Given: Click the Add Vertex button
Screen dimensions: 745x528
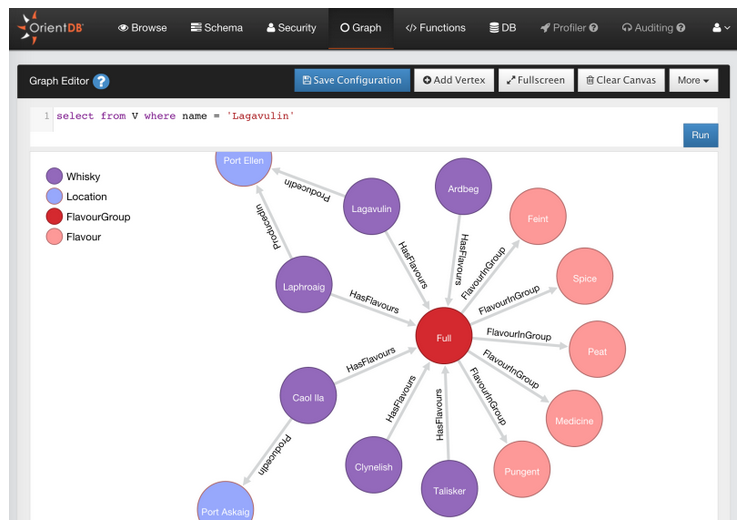Looking at the screenshot, I should pos(454,80).
